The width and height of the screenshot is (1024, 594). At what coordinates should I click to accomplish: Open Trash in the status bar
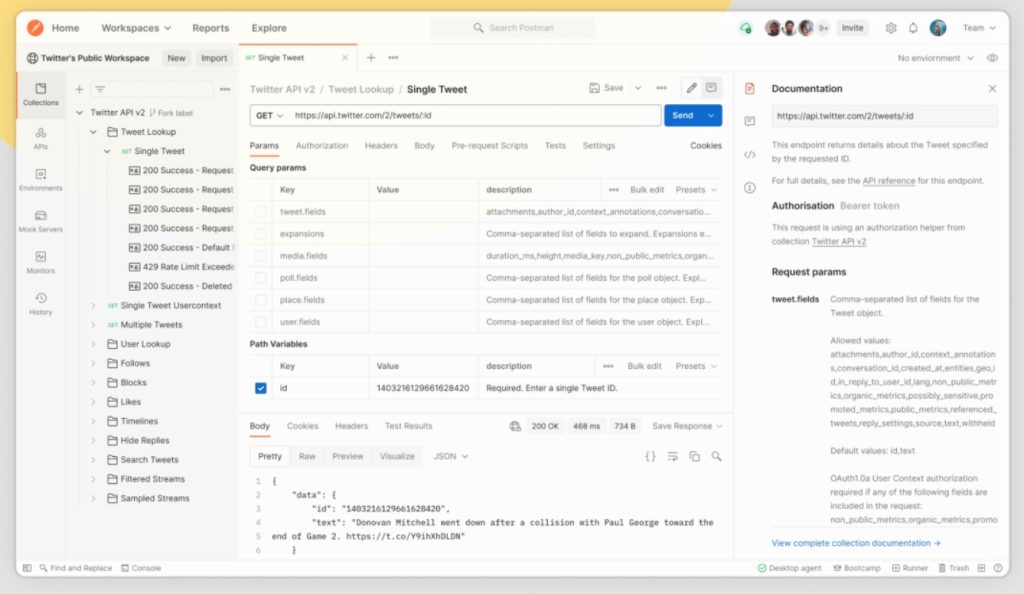pos(953,568)
